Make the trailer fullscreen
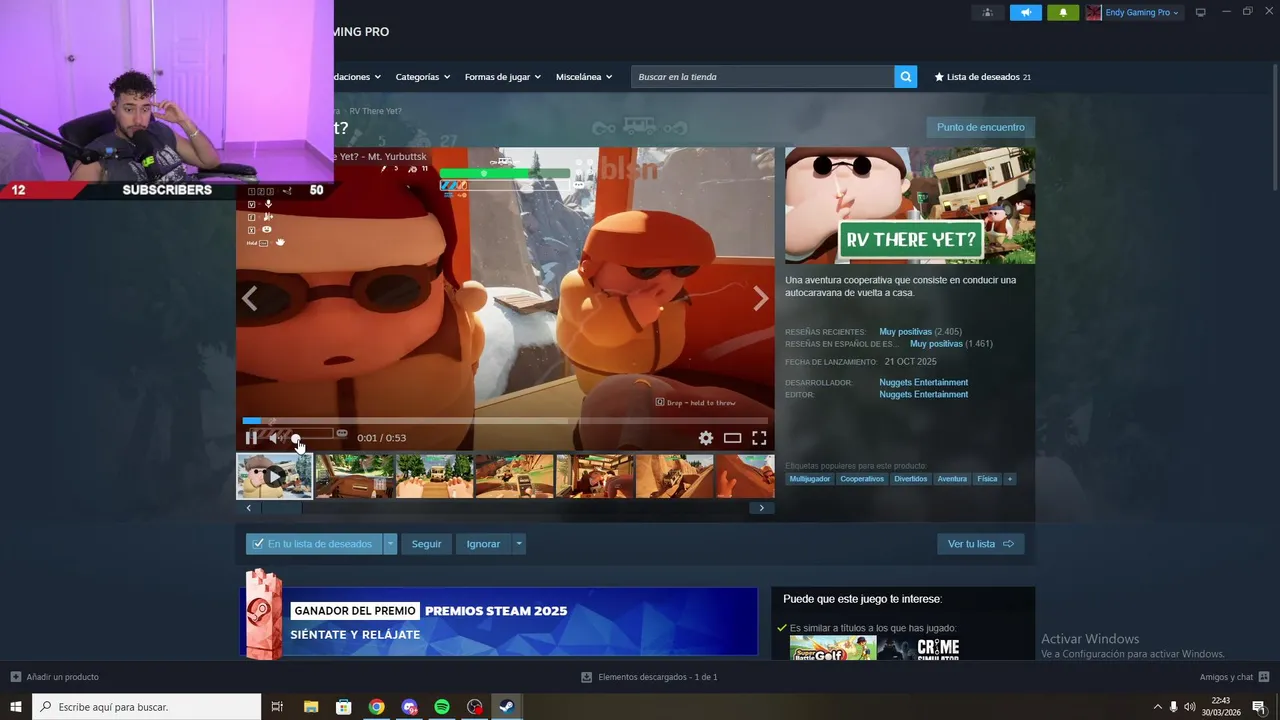Screen dimensions: 1280x720 tap(759, 438)
